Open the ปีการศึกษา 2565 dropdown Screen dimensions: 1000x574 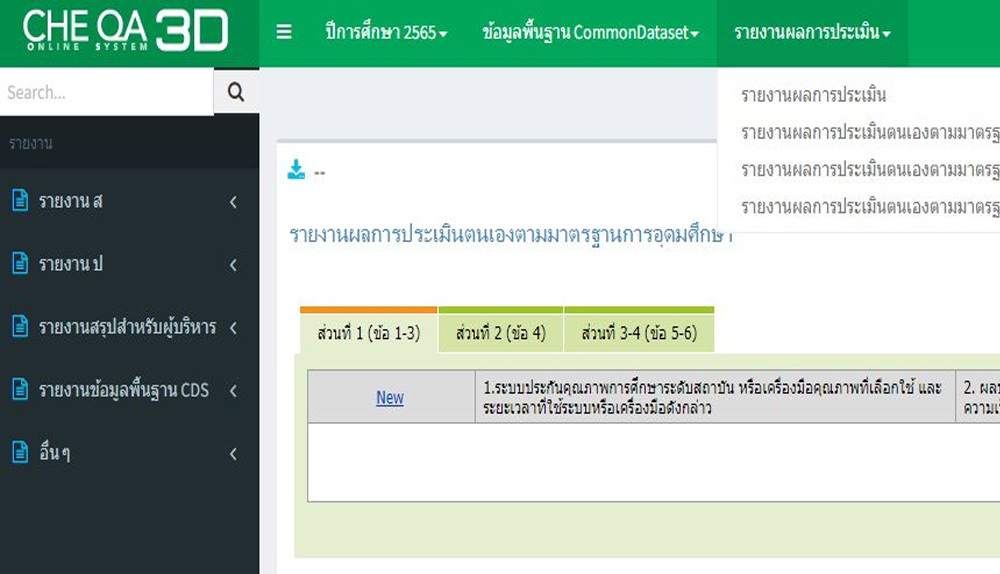386,33
